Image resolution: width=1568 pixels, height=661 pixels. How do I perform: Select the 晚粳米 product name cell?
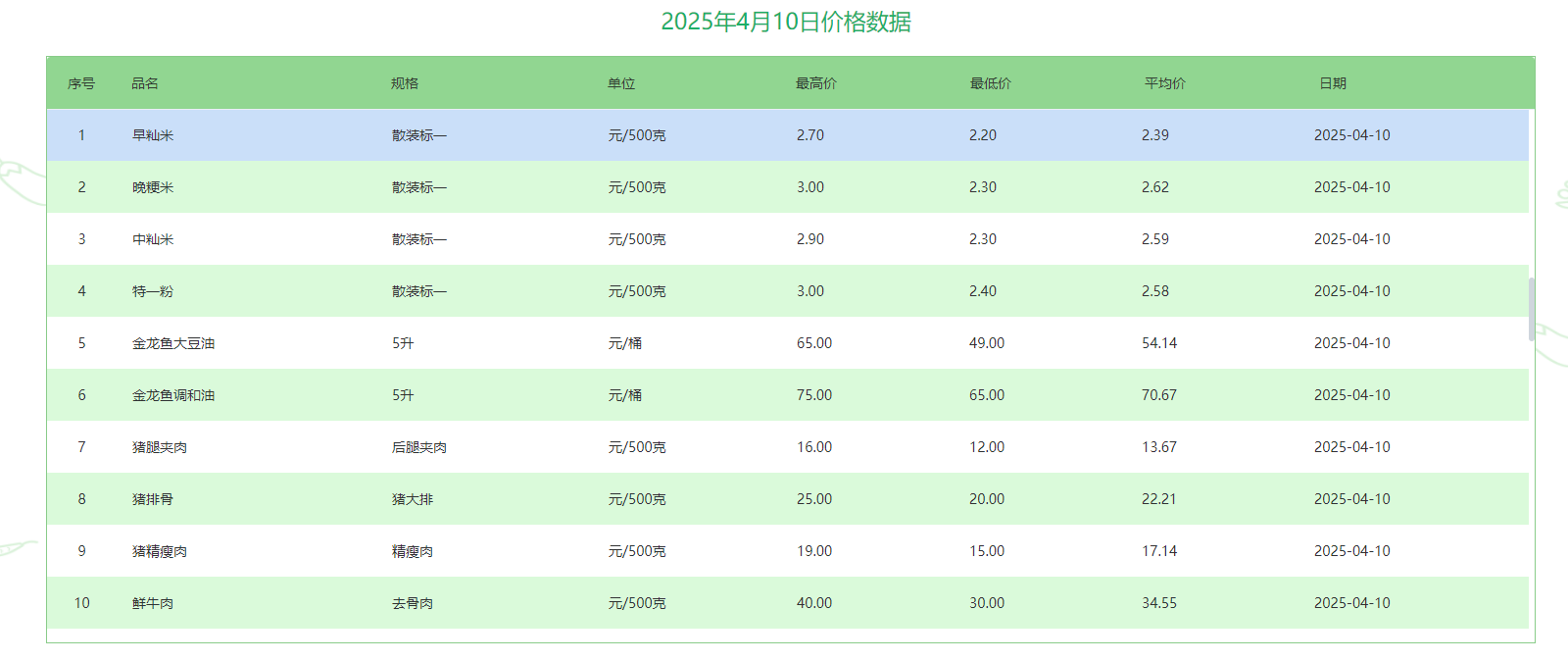pos(153,187)
